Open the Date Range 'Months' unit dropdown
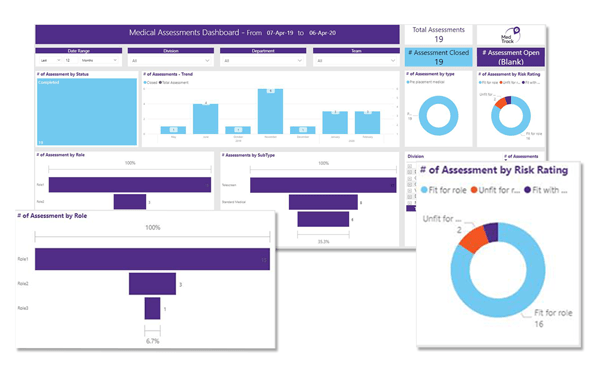The image size is (600, 377). [x=99, y=60]
